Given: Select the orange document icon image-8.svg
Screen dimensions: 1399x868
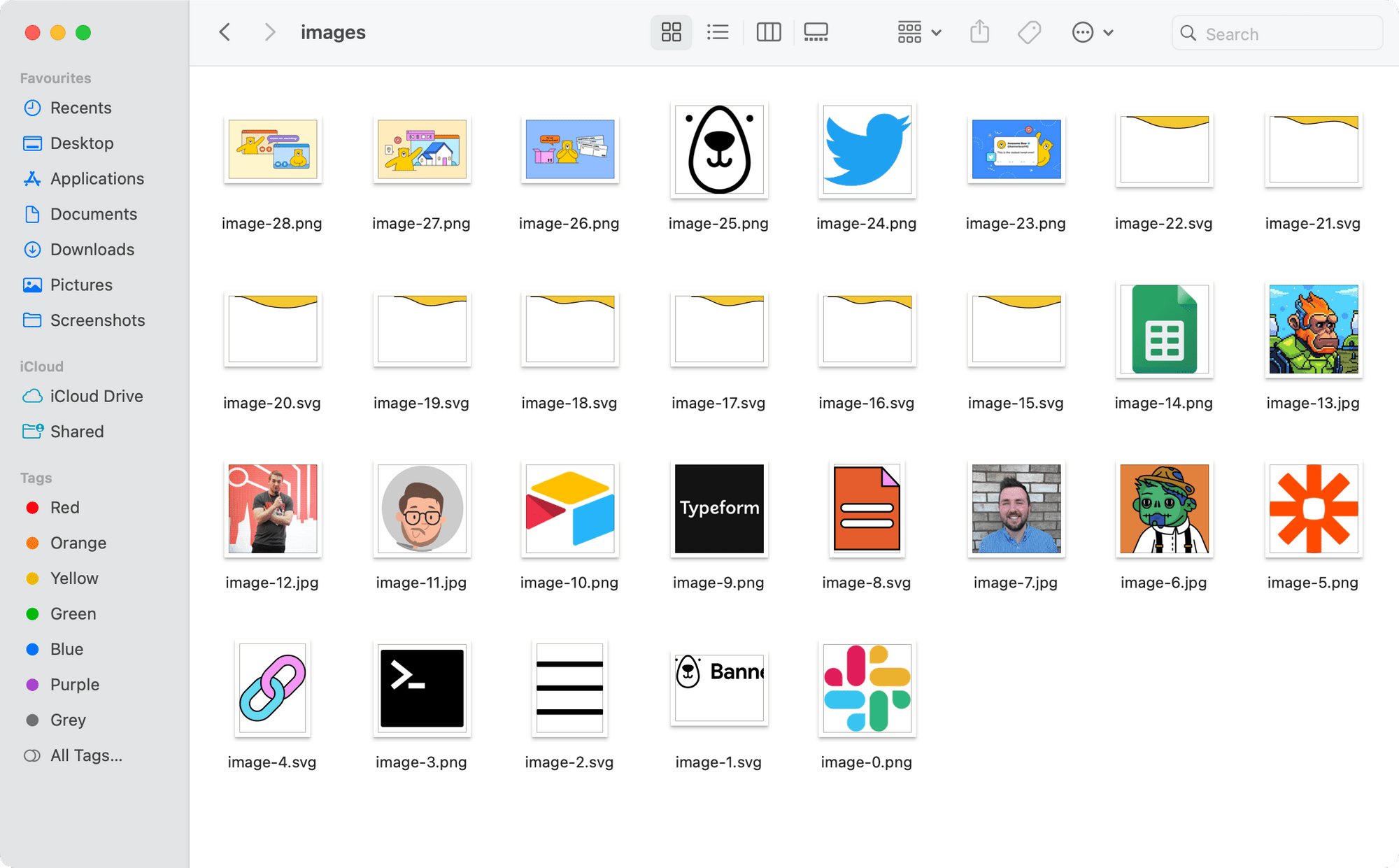Looking at the screenshot, I should [x=867, y=509].
